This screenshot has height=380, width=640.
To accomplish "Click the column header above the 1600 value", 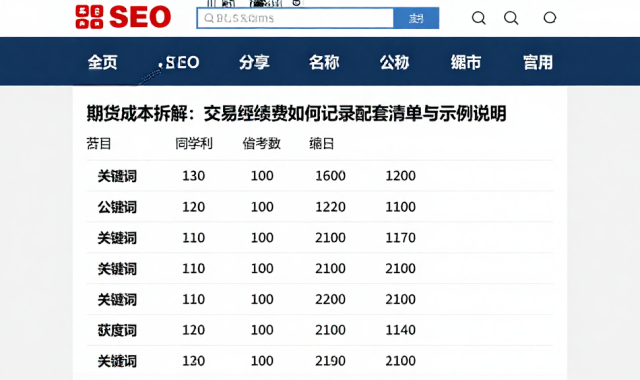I will tap(322, 144).
